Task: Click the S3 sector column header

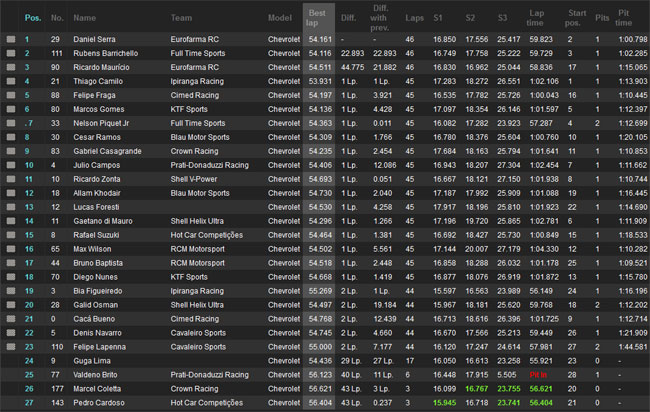Action: 502,18
